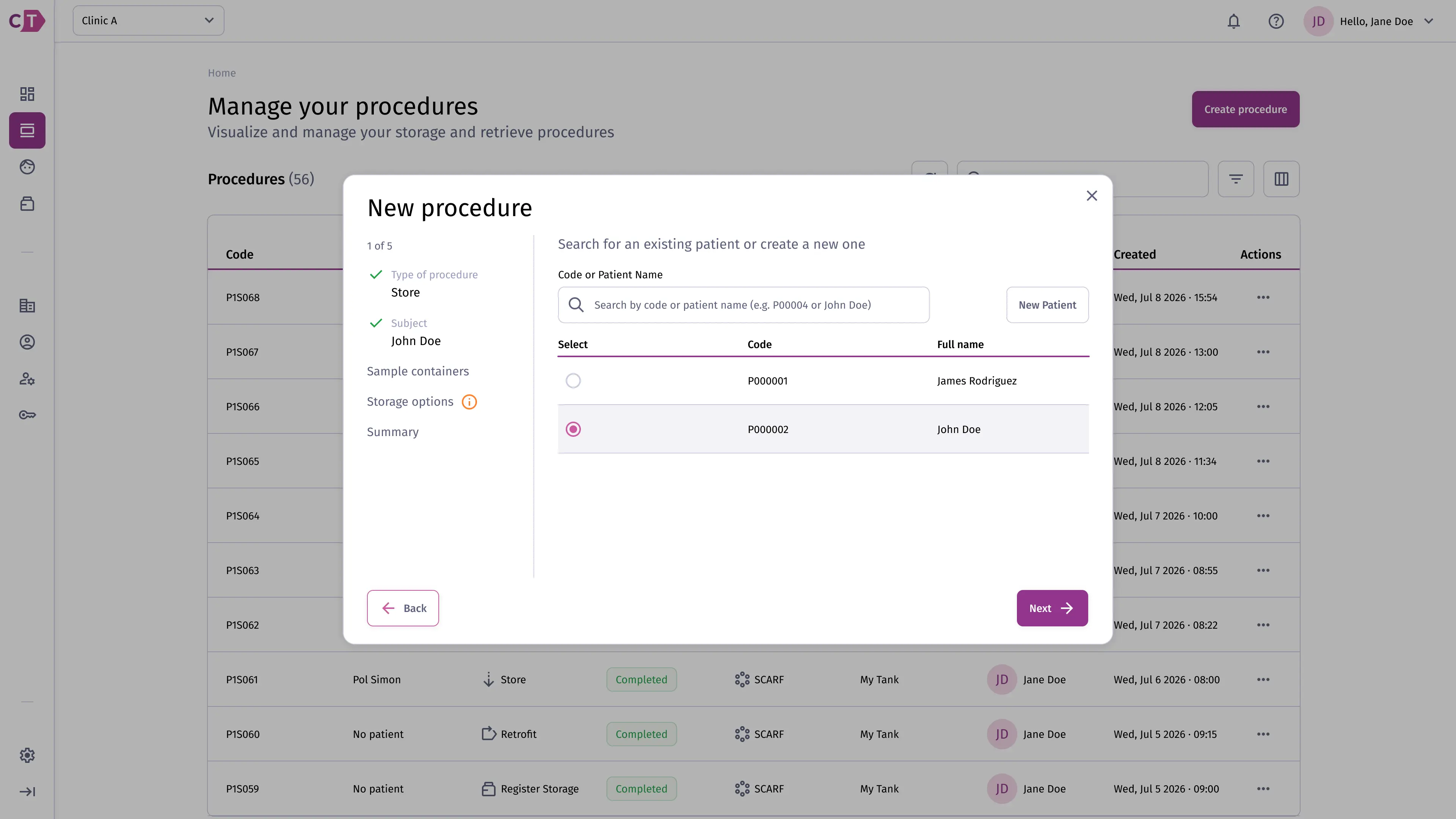The height and width of the screenshot is (819, 1456).
Task: Focus the patient code or name search field
Action: click(x=743, y=305)
